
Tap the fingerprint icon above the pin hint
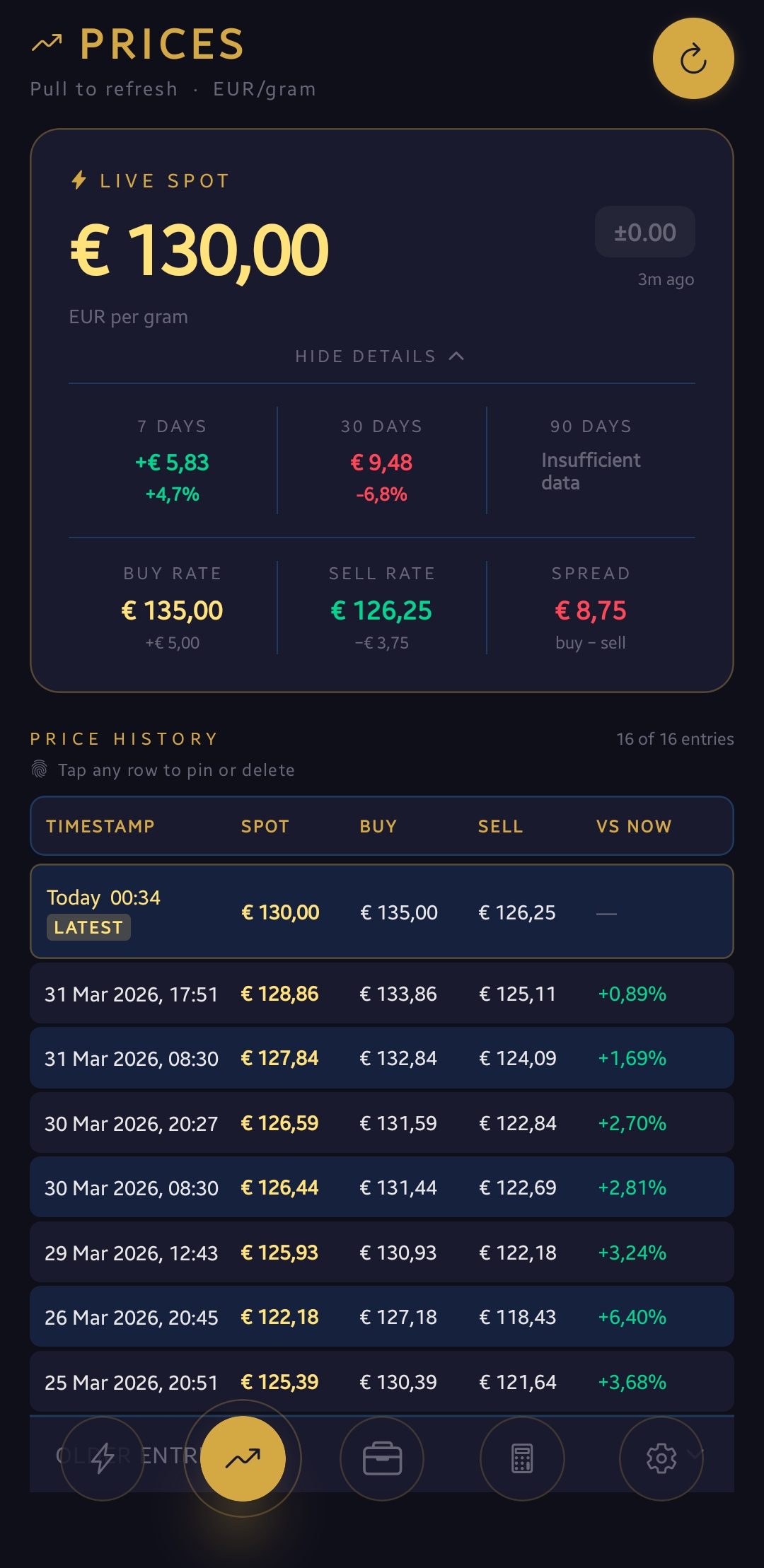click(x=39, y=769)
